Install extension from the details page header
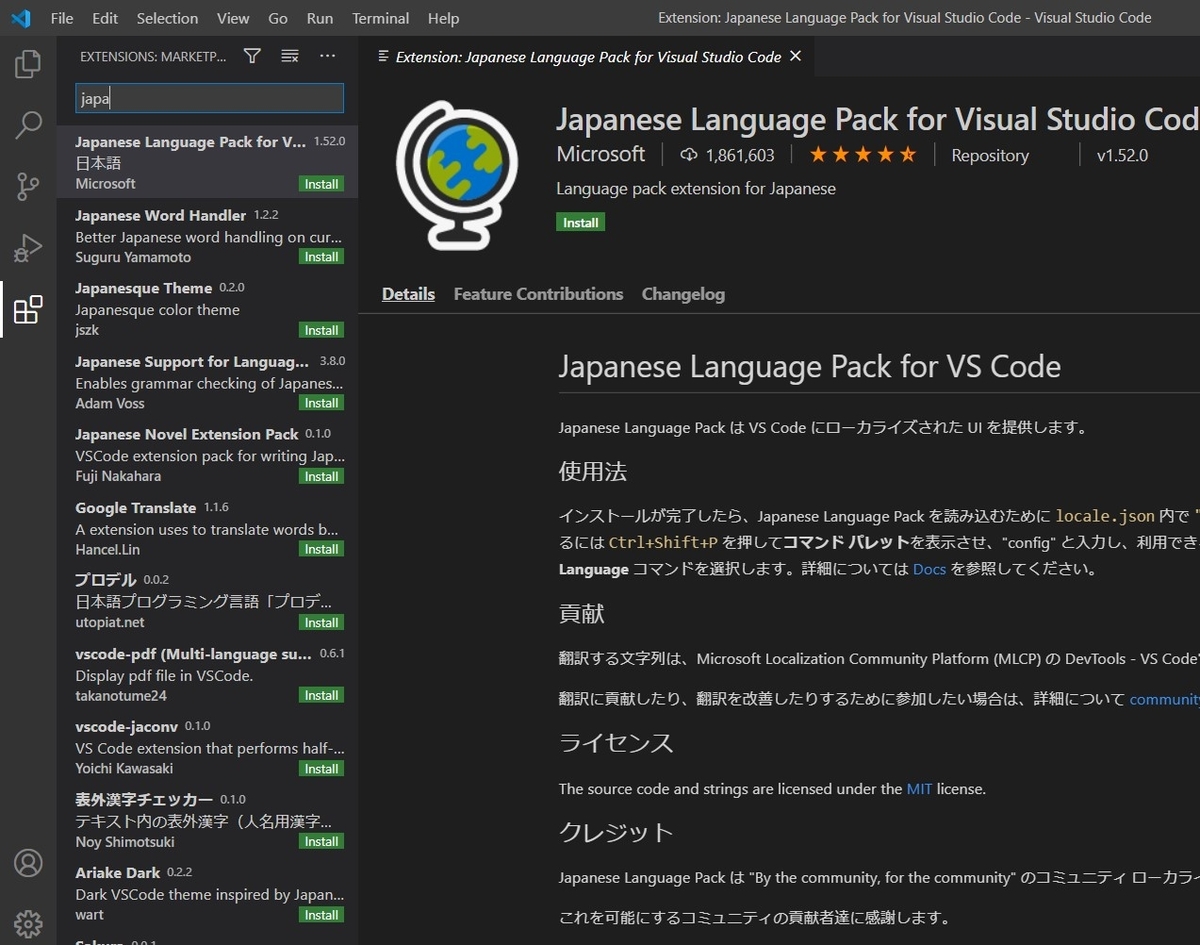1200x945 pixels. tap(580, 222)
